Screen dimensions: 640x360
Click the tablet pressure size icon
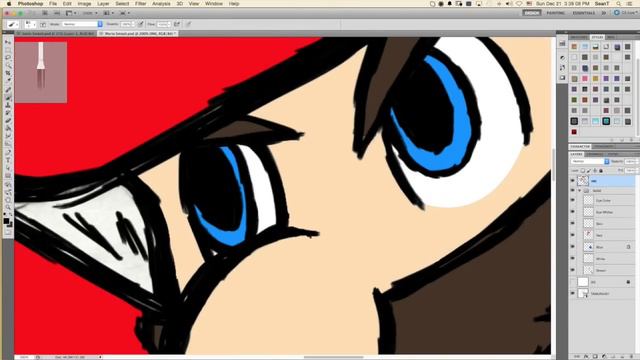[188, 24]
